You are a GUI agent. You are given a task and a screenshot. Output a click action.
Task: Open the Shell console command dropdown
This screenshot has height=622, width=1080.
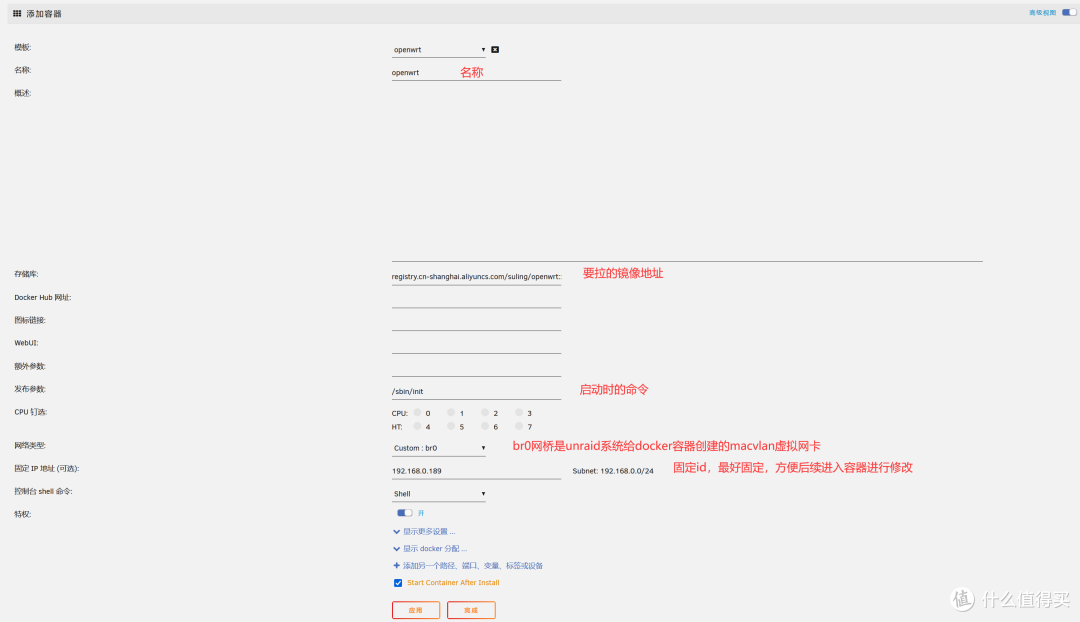pyautogui.click(x=439, y=494)
